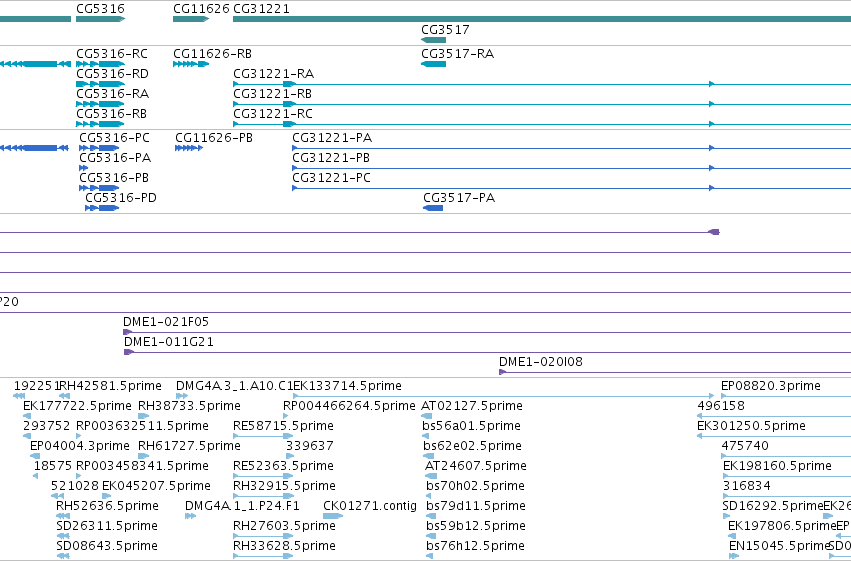Click the SD26311.5prime EST label
This screenshot has height=561, width=851.
(x=107, y=526)
